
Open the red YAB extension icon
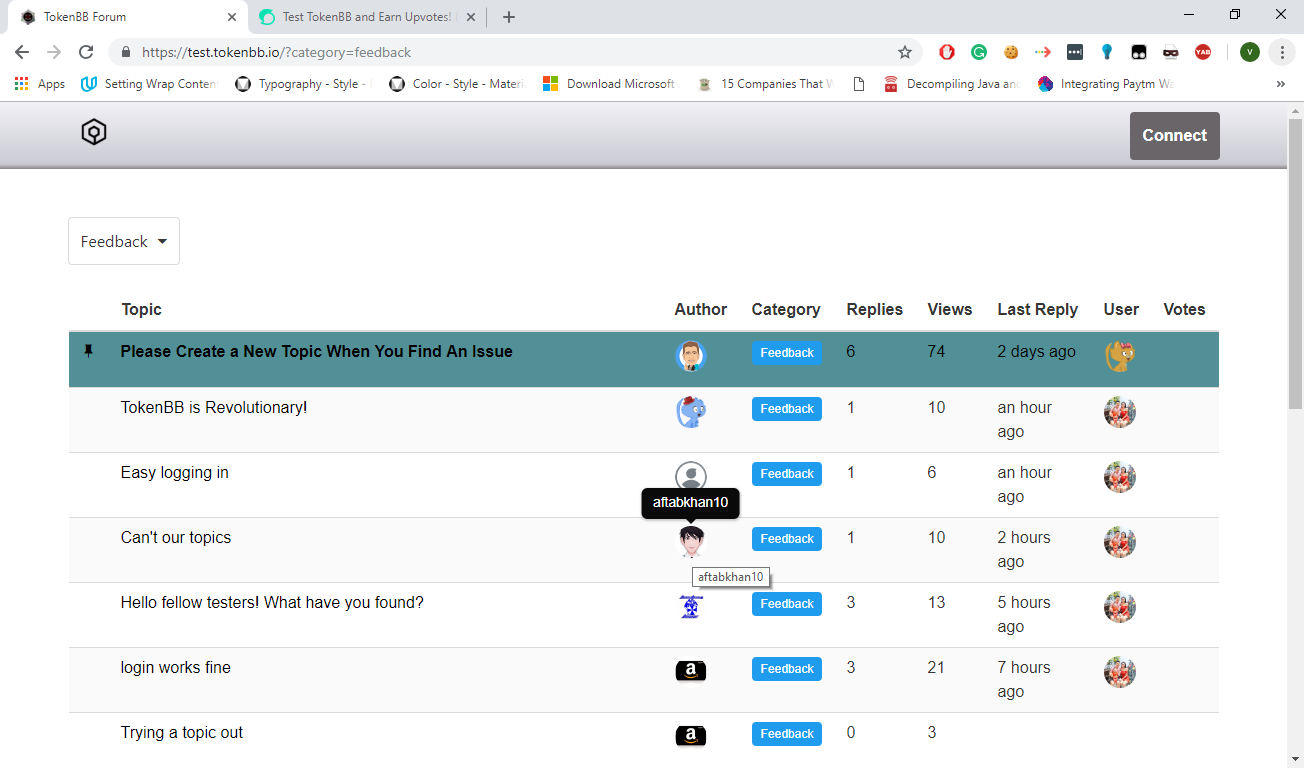click(x=1203, y=52)
